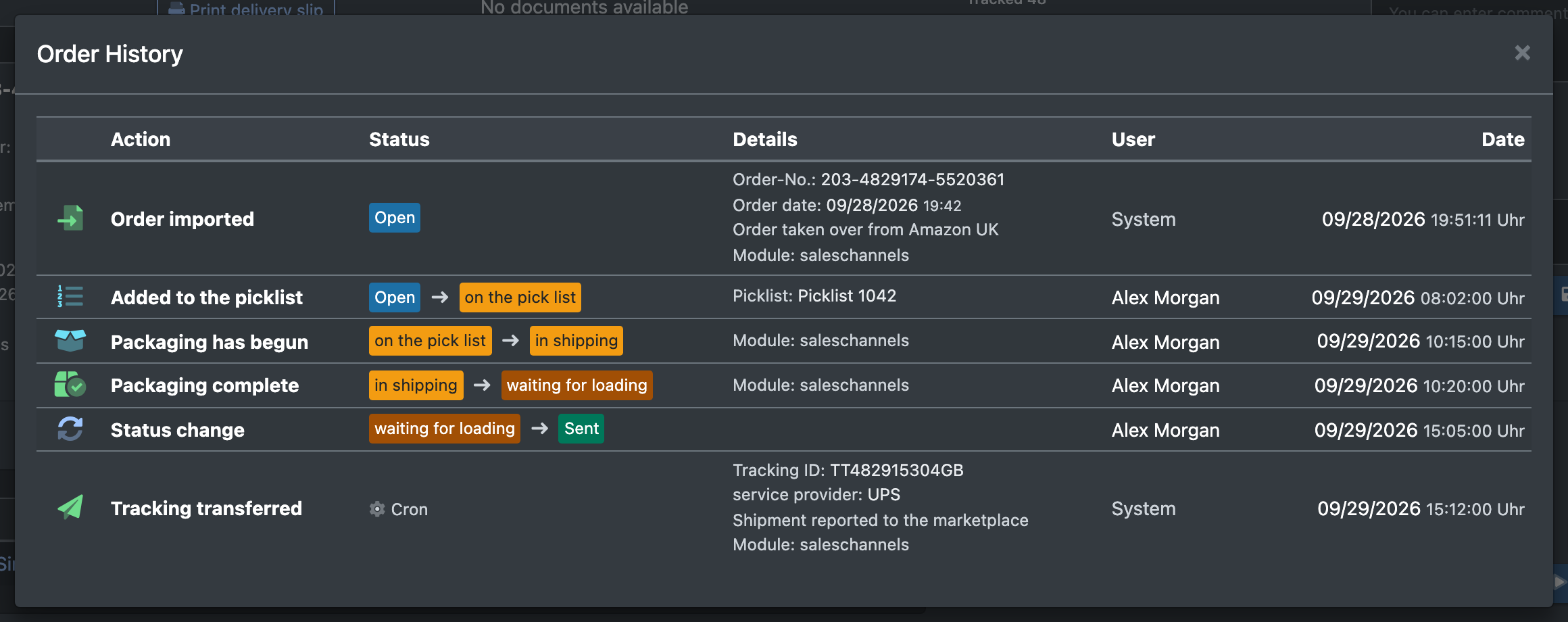Click Alex Morgan in Status change row

coord(1166,430)
